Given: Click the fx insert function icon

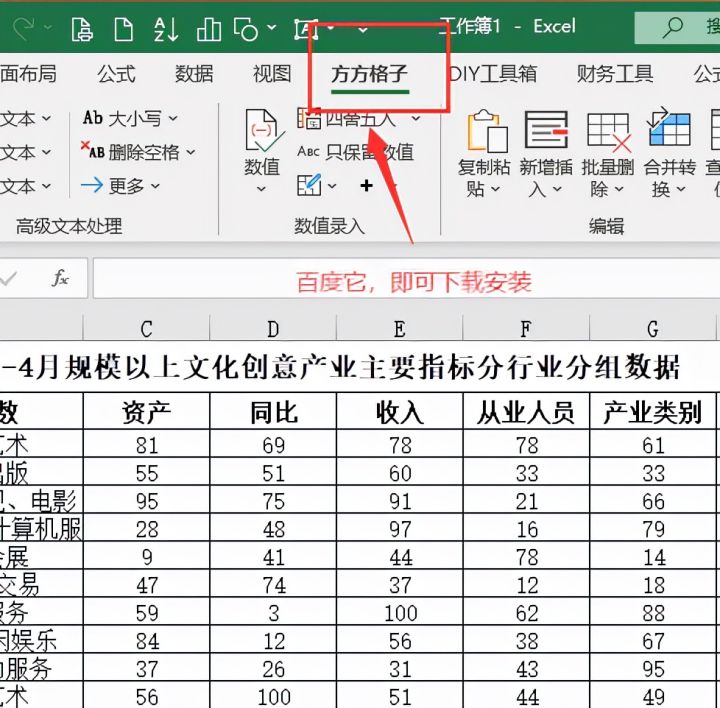Looking at the screenshot, I should (x=61, y=278).
